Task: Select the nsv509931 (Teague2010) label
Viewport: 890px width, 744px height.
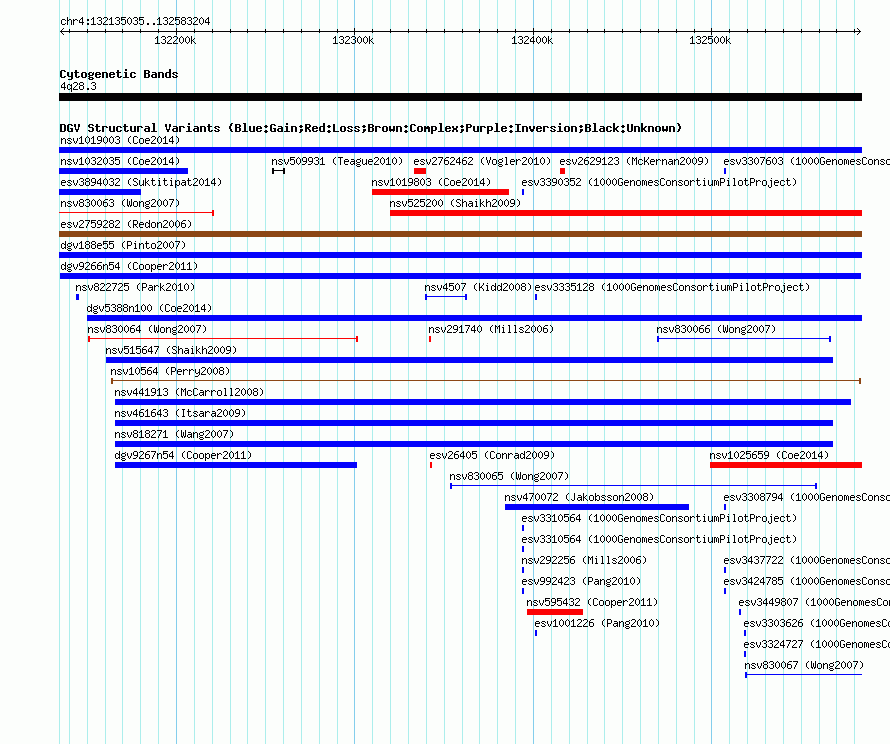Action: point(337,161)
